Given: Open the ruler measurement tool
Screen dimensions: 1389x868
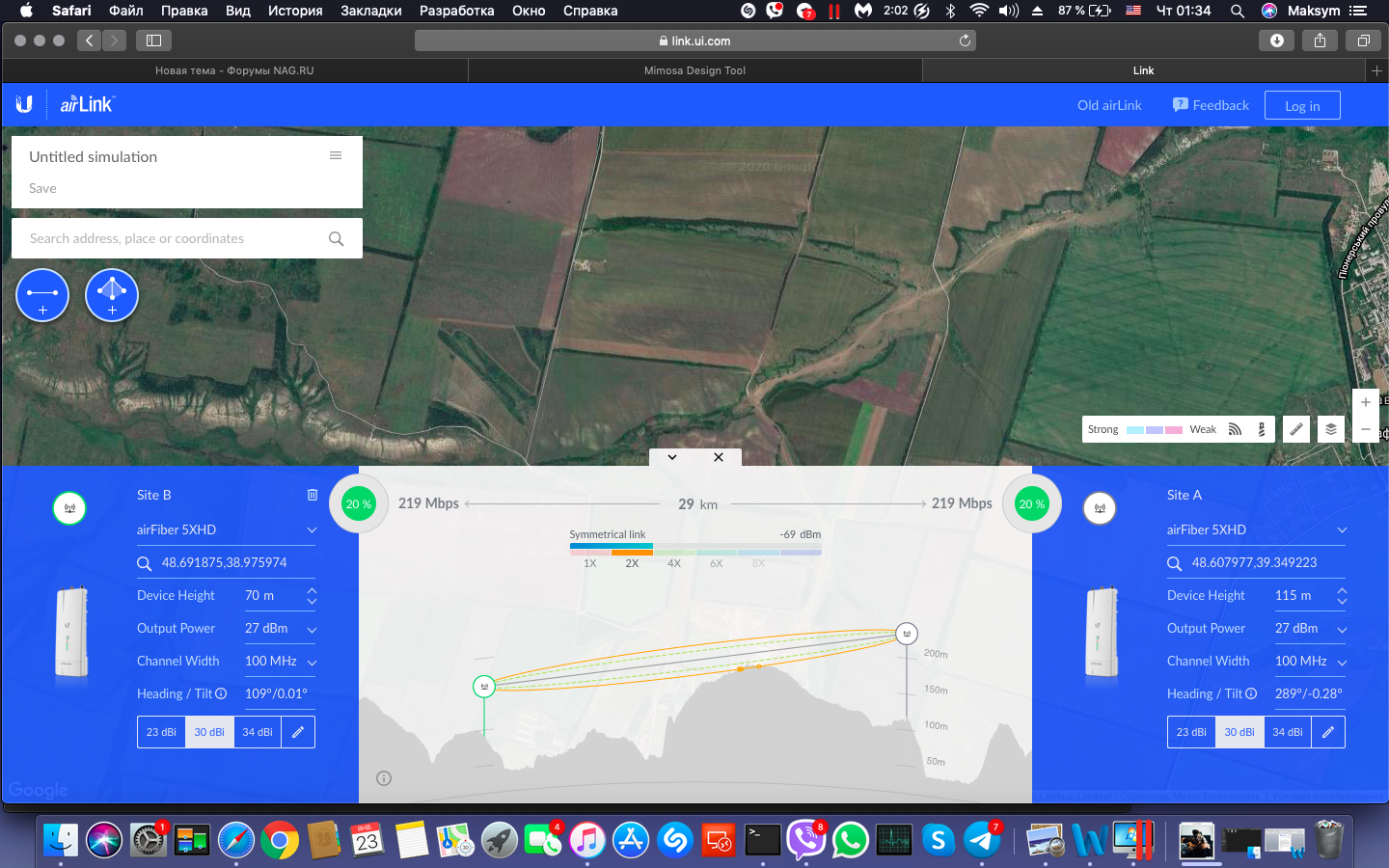Looking at the screenshot, I should (1296, 429).
